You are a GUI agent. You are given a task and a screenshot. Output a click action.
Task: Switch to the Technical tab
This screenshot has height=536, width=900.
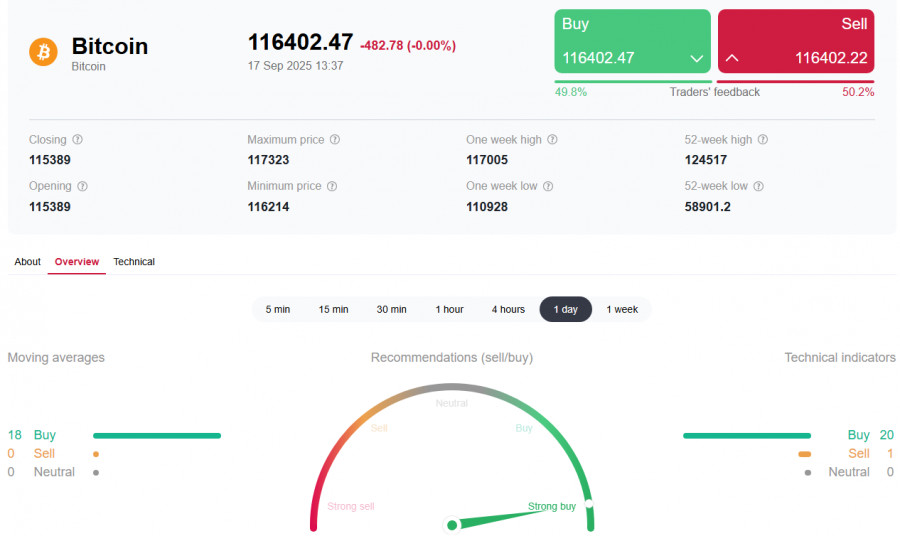[134, 262]
